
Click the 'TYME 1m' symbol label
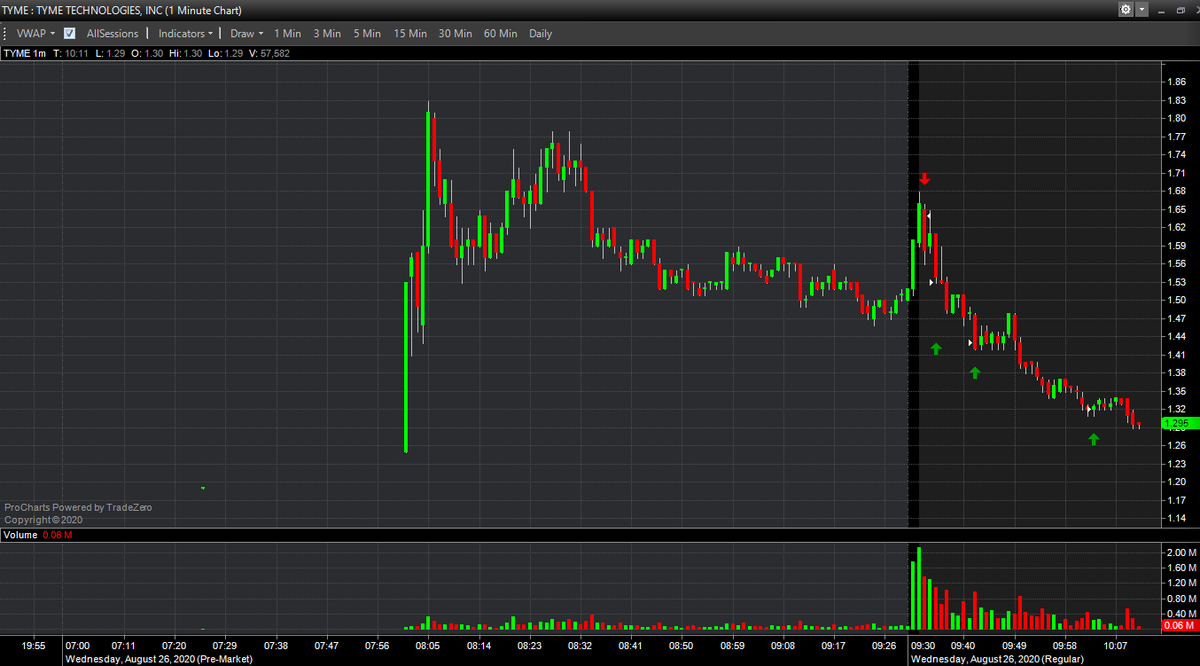pyautogui.click(x=25, y=53)
